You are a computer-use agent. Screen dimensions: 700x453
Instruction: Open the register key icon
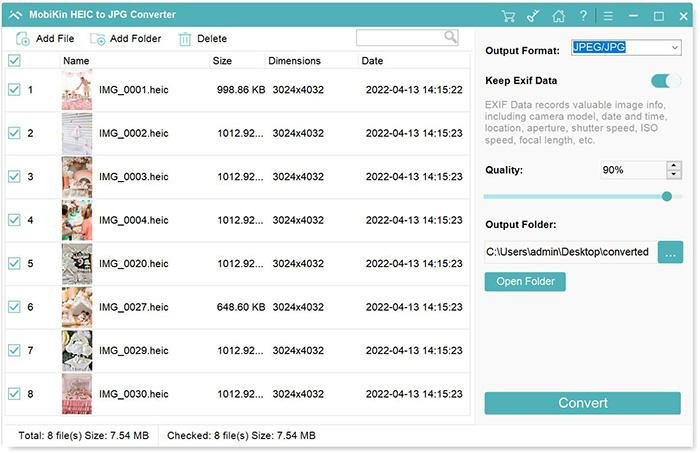[533, 16]
